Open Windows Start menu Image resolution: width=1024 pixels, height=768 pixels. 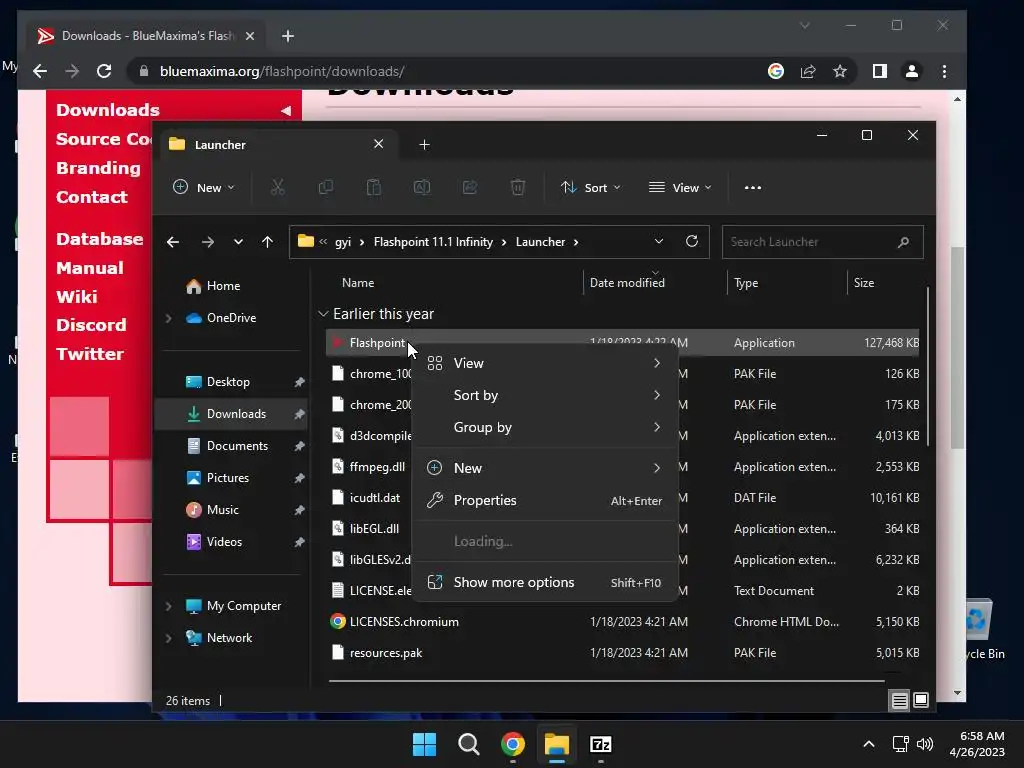coord(424,744)
